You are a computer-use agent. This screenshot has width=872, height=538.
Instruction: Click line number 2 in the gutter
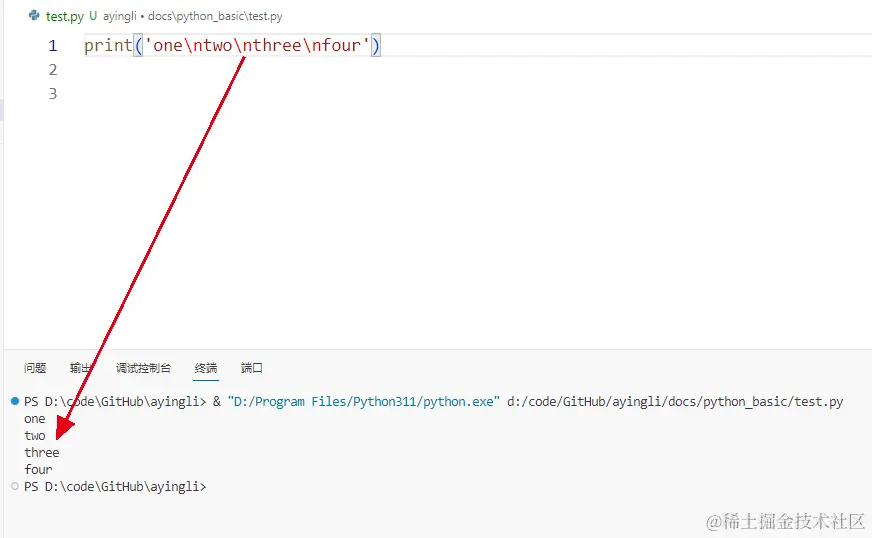coord(53,70)
